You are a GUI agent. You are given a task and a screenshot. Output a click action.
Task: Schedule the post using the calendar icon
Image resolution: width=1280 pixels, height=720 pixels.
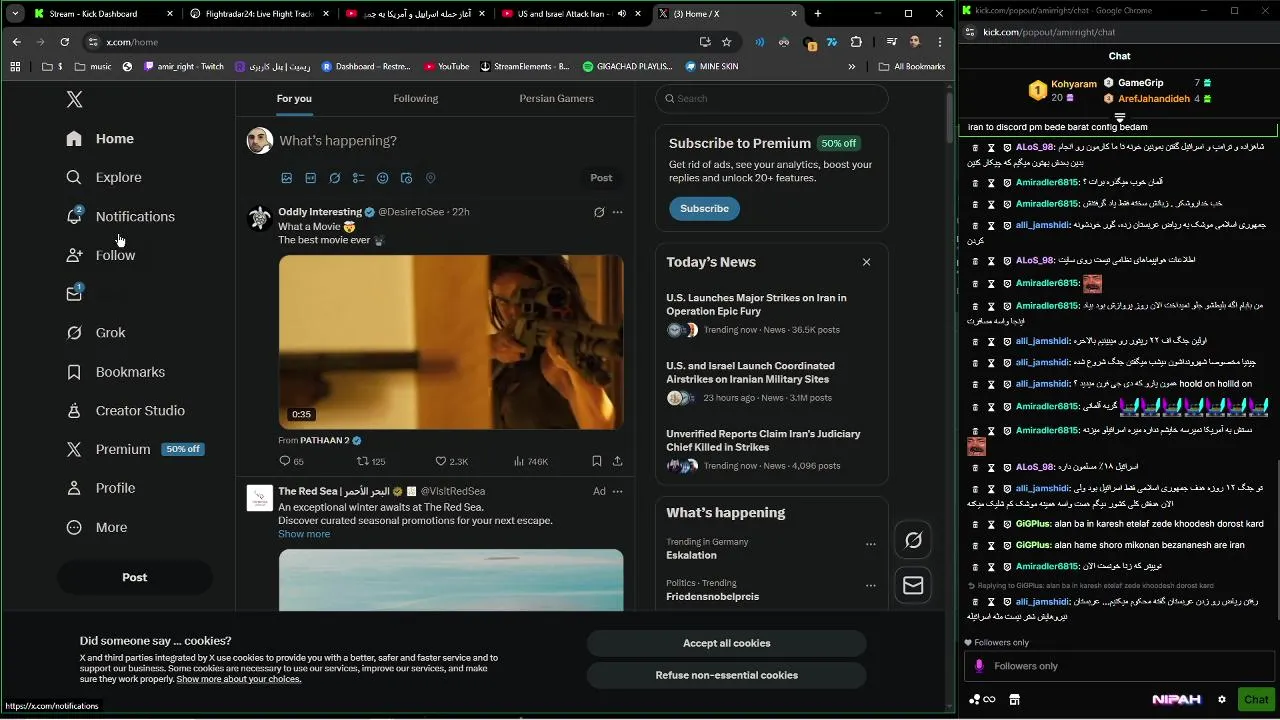(406, 178)
